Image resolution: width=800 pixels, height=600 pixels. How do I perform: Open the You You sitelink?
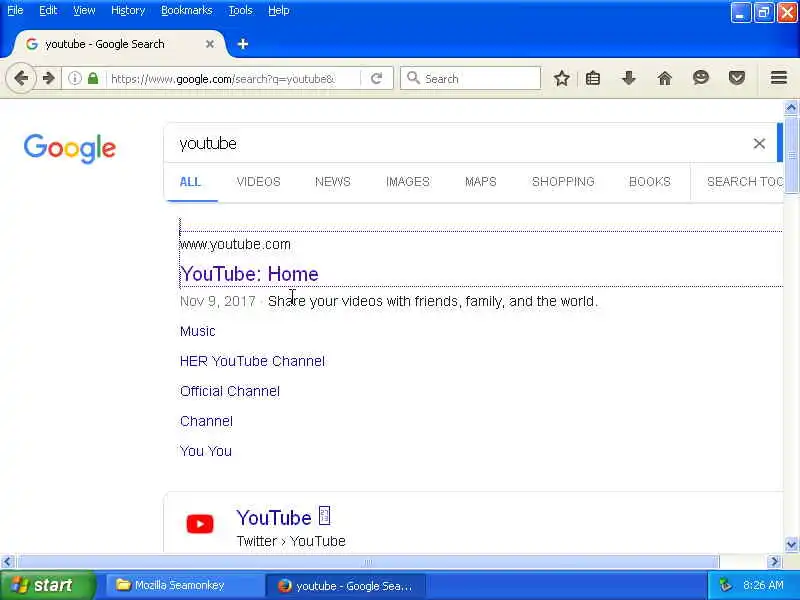[206, 452]
